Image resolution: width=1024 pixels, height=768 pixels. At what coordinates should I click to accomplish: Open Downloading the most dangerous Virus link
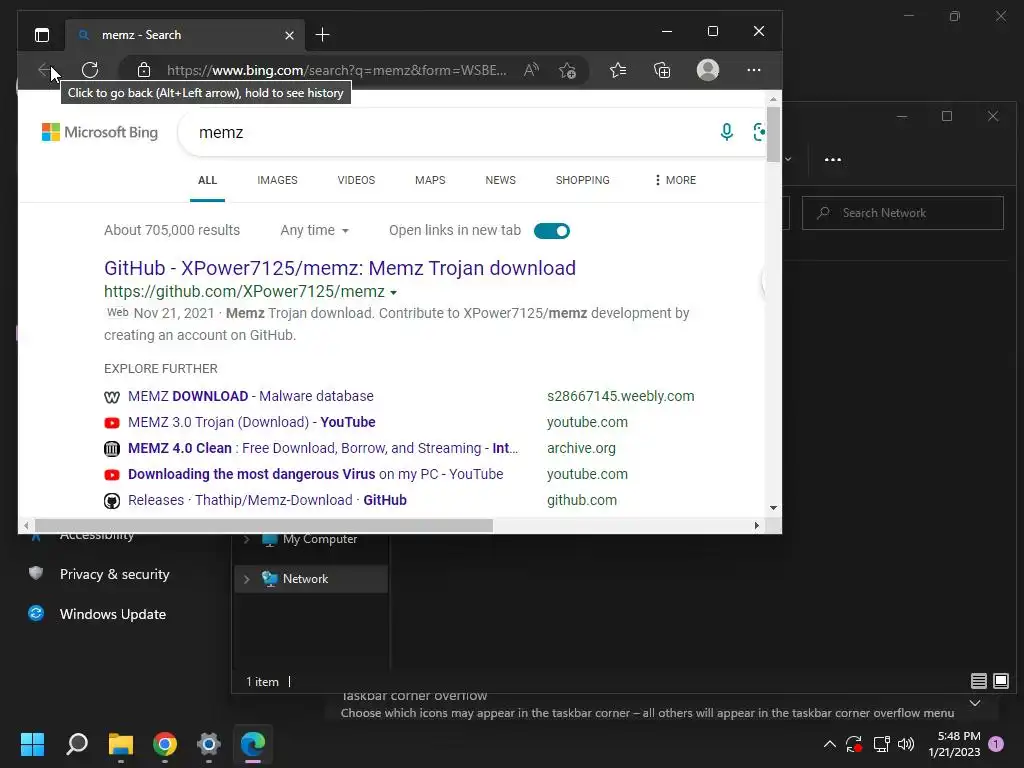point(315,475)
